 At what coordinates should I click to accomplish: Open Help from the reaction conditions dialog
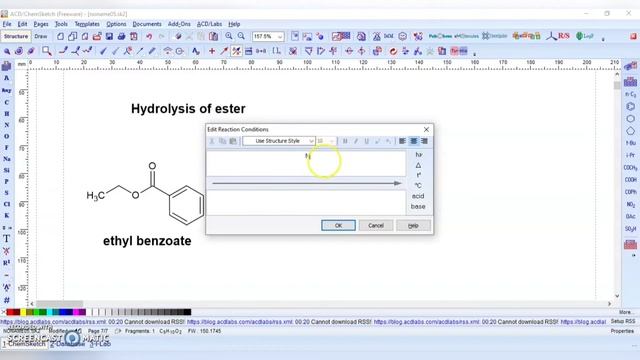click(x=413, y=225)
